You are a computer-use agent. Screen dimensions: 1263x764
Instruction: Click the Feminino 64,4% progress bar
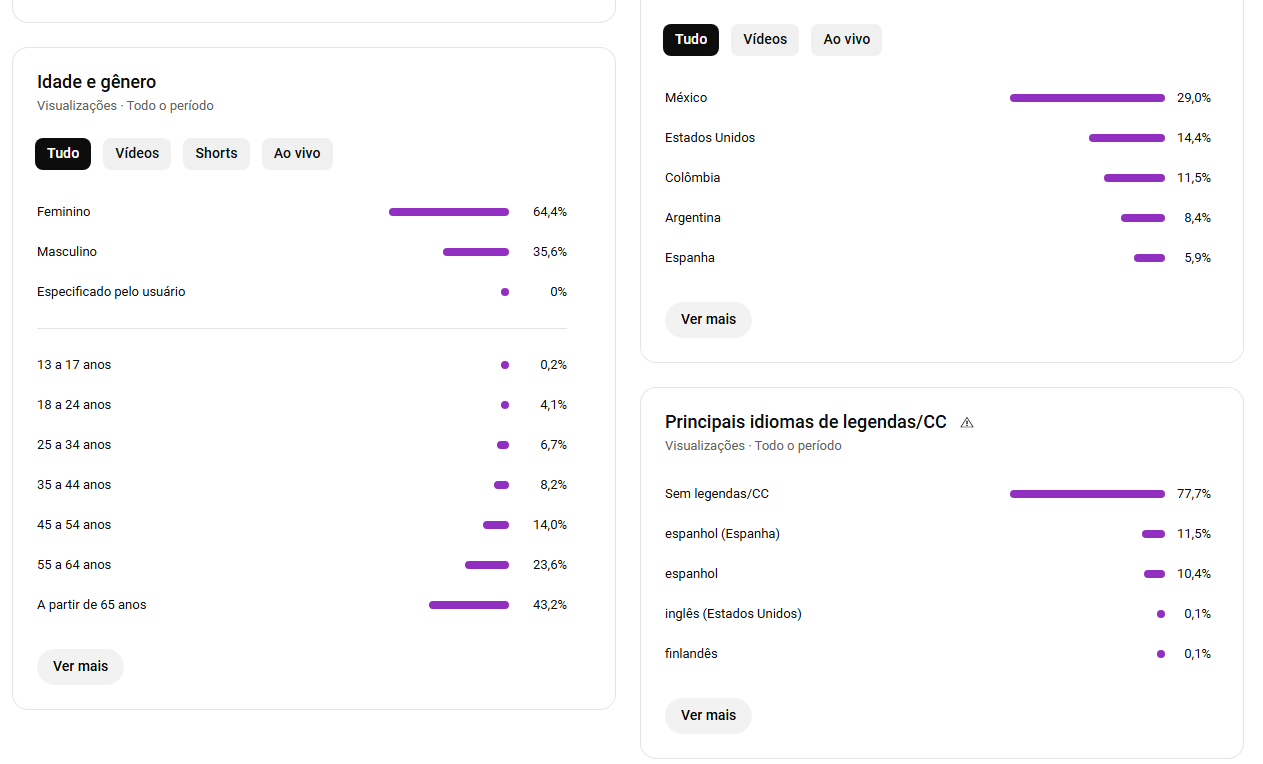[449, 212]
